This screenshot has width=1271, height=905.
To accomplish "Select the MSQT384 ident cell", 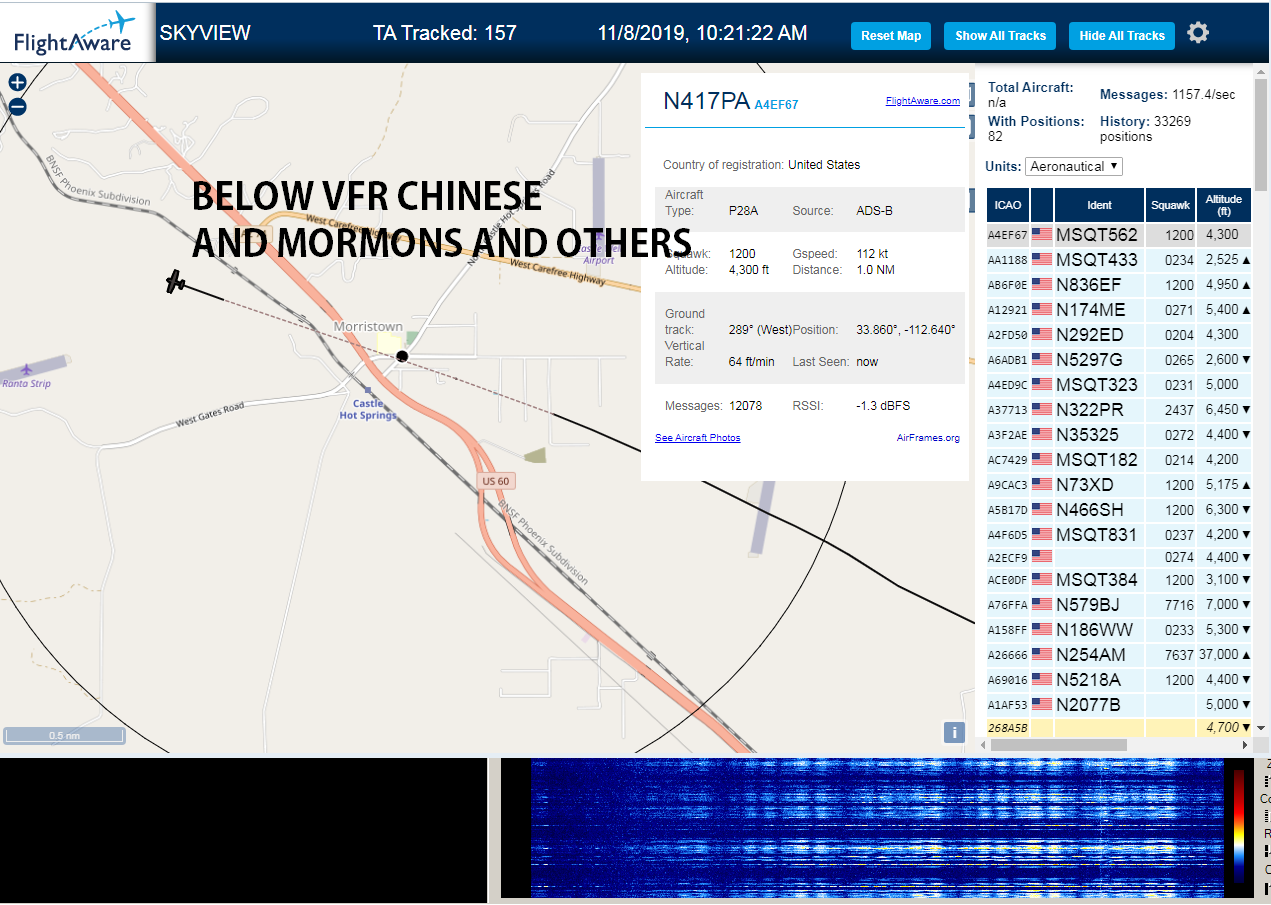I will pos(1100,579).
